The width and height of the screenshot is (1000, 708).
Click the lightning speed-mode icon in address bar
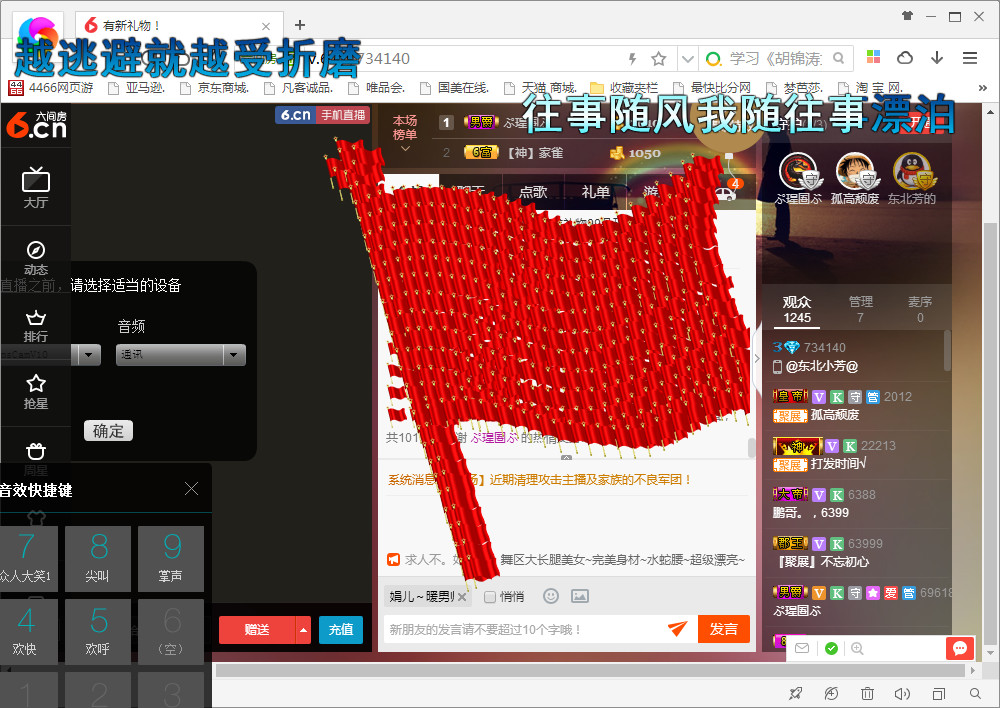pyautogui.click(x=633, y=59)
